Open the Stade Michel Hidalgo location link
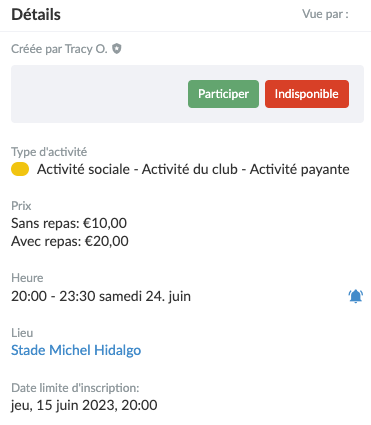Viewport: 371px width, 425px height. point(76,350)
